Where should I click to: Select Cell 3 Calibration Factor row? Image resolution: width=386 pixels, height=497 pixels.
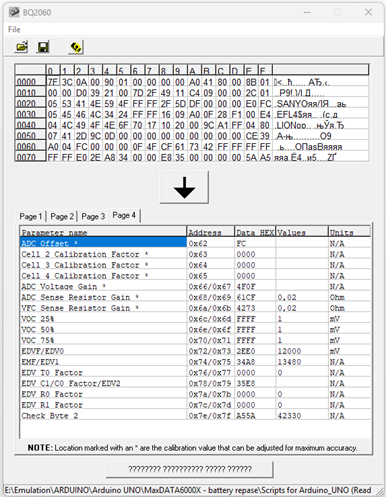(x=195, y=265)
